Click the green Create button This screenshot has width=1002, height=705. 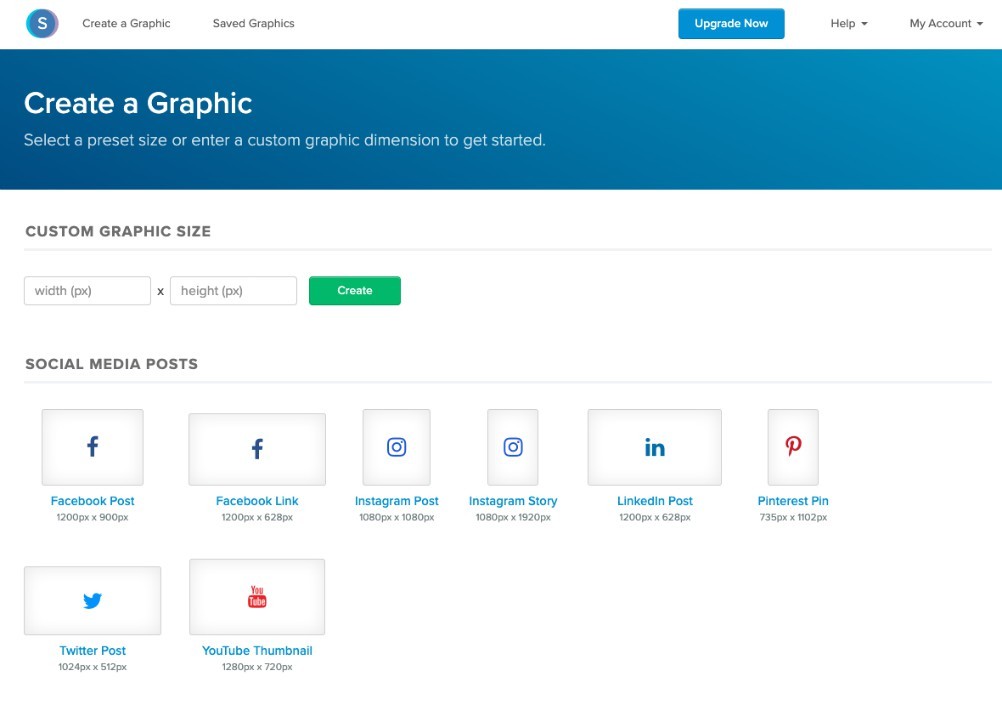[355, 290]
